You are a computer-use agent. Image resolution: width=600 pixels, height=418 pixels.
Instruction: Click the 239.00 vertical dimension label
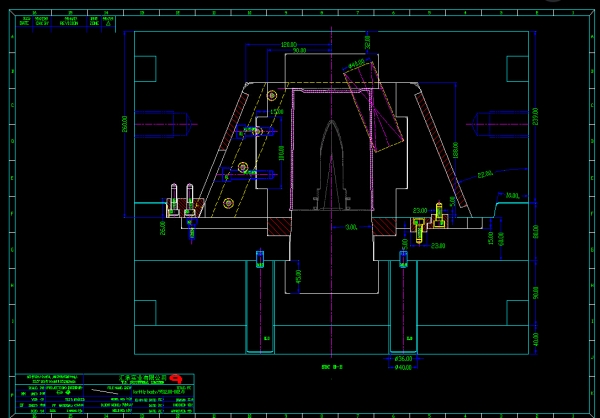[x=535, y=116]
